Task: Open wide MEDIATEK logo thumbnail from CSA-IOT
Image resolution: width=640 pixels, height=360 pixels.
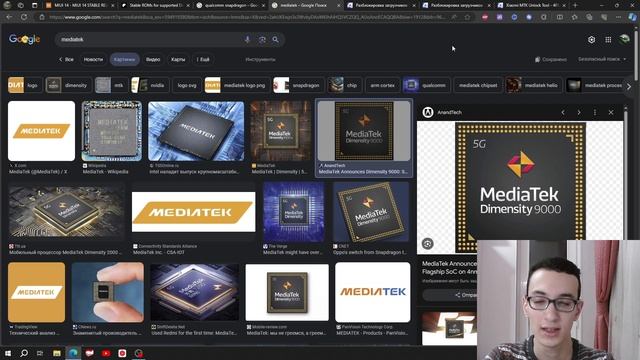Action: click(193, 212)
